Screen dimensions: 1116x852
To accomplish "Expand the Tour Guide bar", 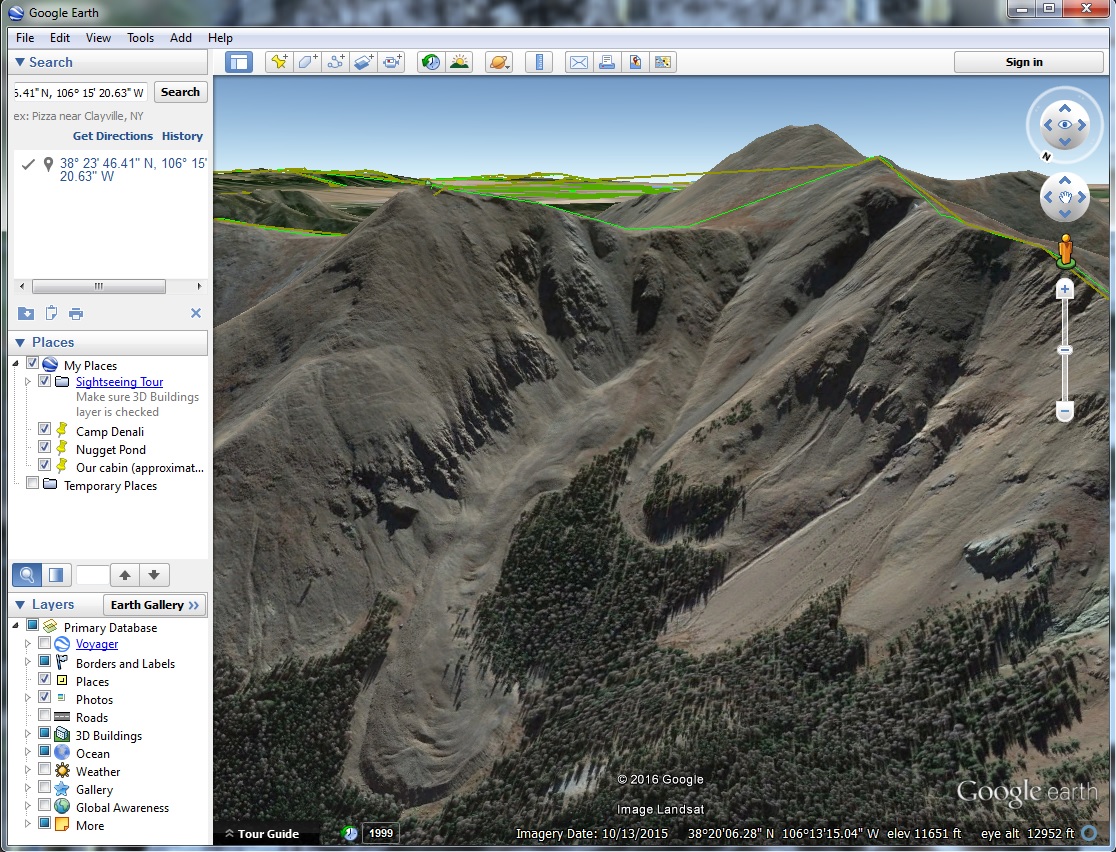I will pyautogui.click(x=262, y=833).
